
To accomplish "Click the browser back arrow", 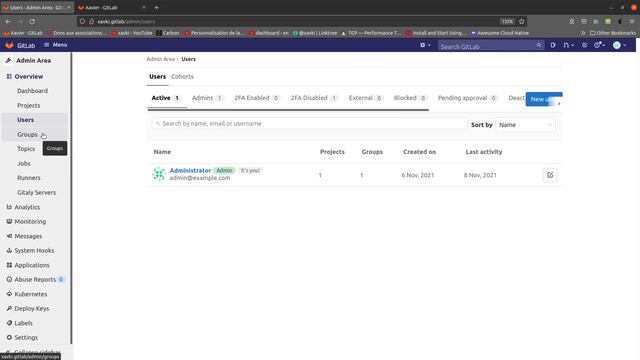I will (x=9, y=21).
